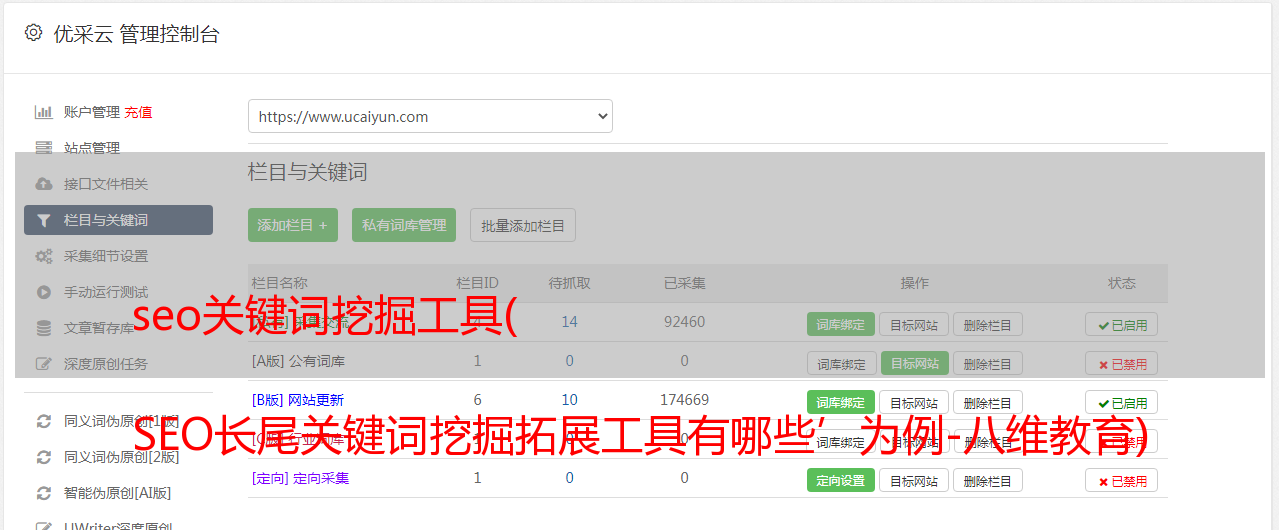Viewport: 1279px width, 530px height.
Task: Click the server icon next to 站点管理
Action: pos(44,148)
